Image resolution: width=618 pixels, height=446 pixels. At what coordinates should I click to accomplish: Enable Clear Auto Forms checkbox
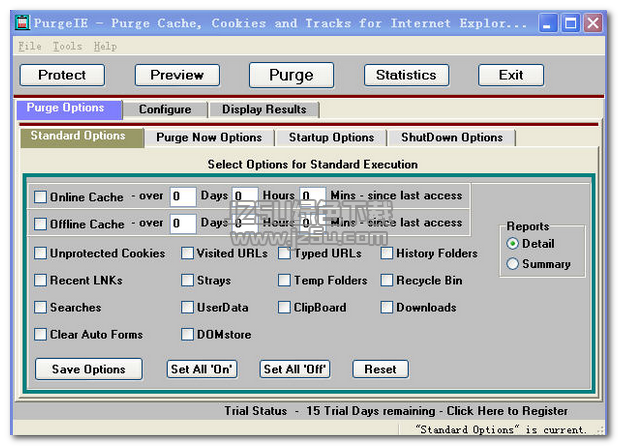point(40,334)
